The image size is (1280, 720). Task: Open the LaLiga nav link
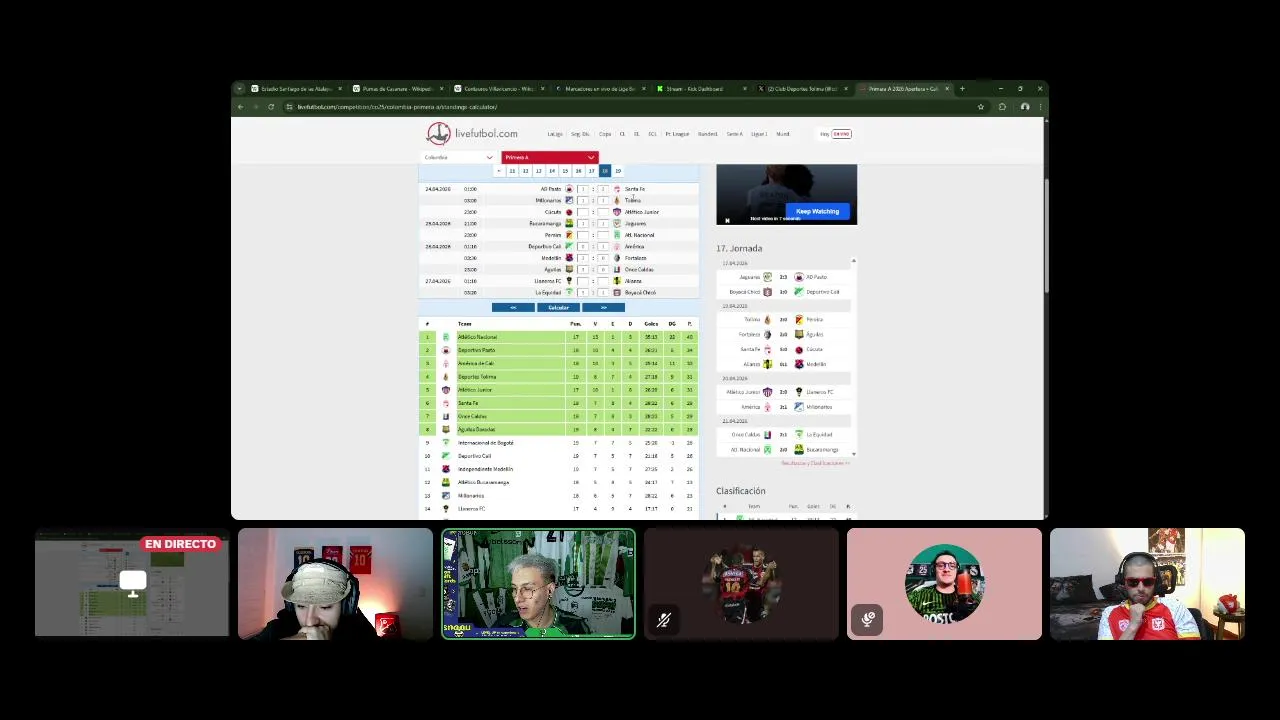click(x=555, y=134)
